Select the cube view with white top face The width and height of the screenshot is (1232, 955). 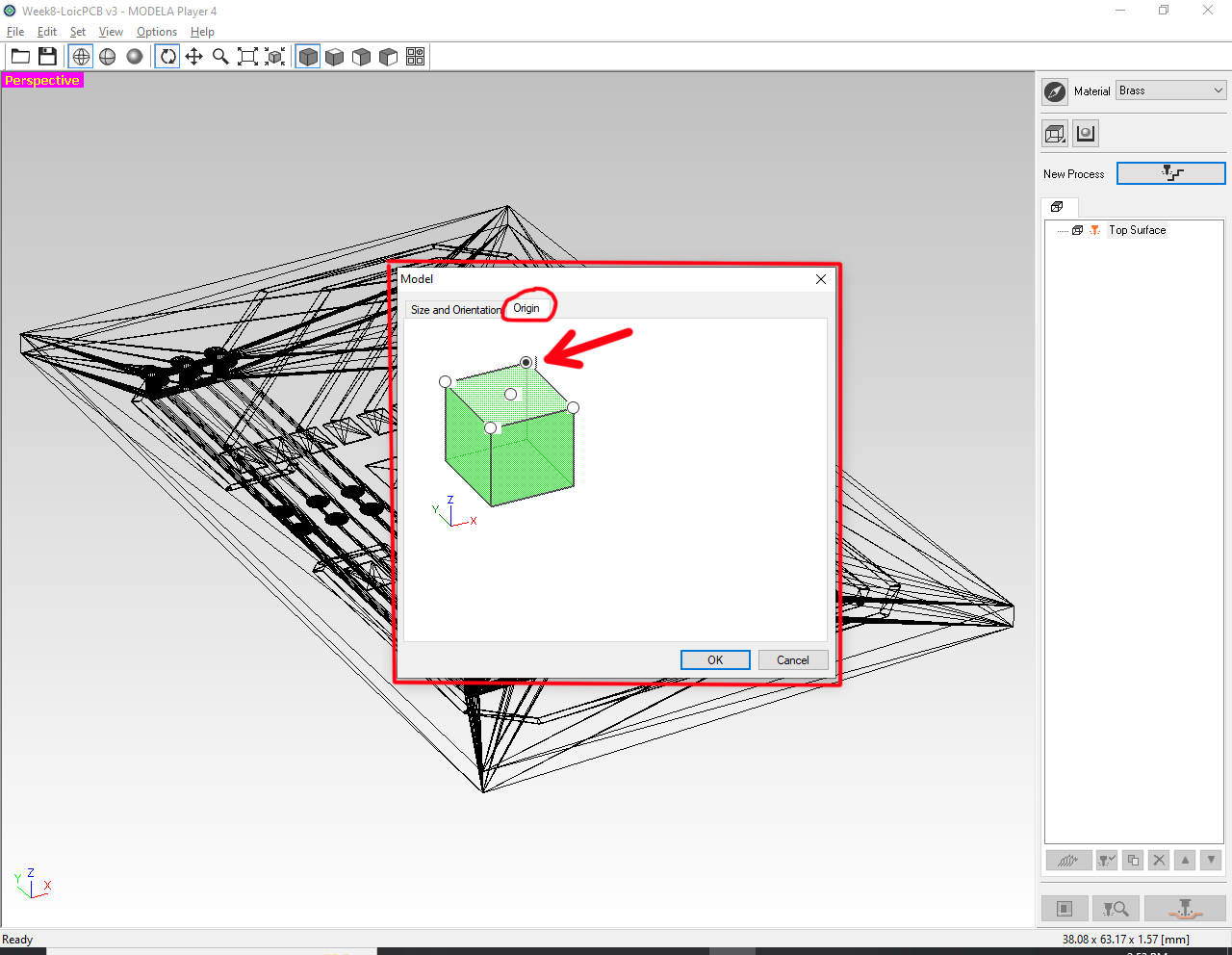pos(335,57)
